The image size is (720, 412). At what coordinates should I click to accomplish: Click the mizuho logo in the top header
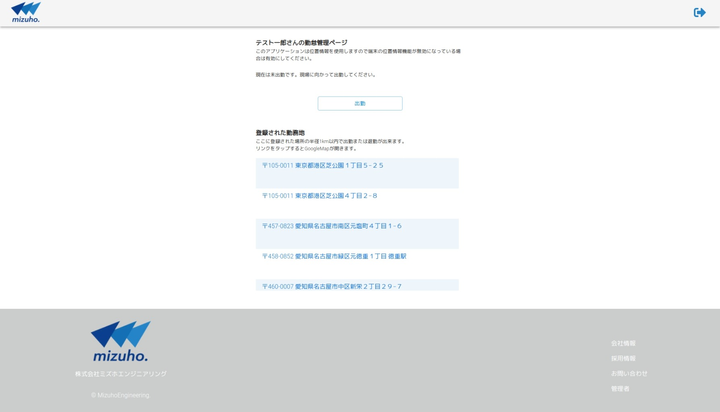[26, 12]
